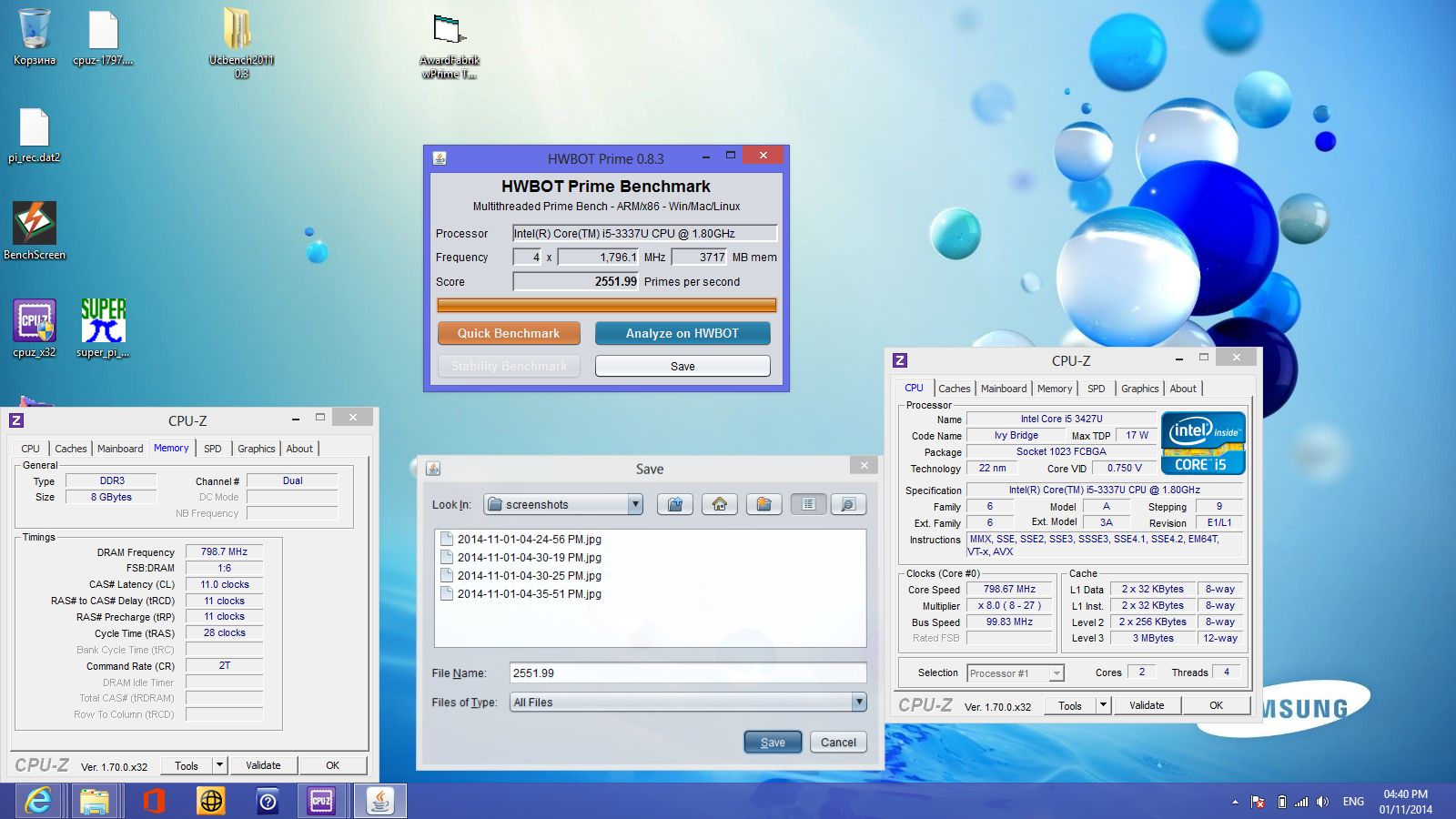Image resolution: width=1456 pixels, height=819 pixels.
Task: Select file 2014-11-01-04-35-51 PM.jpg
Action: pos(521,593)
